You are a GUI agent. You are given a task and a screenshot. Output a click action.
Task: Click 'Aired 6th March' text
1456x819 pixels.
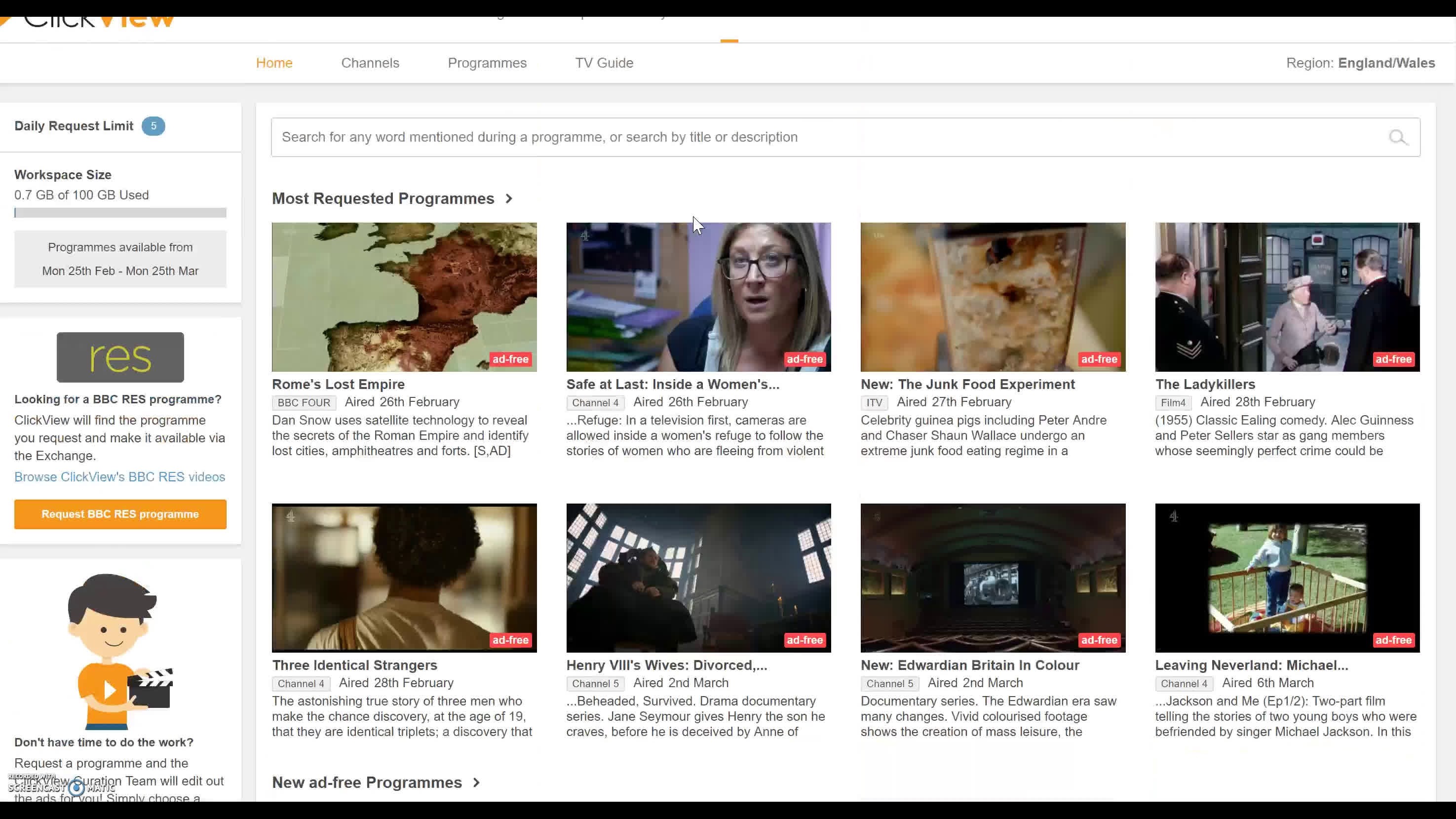1268,683
